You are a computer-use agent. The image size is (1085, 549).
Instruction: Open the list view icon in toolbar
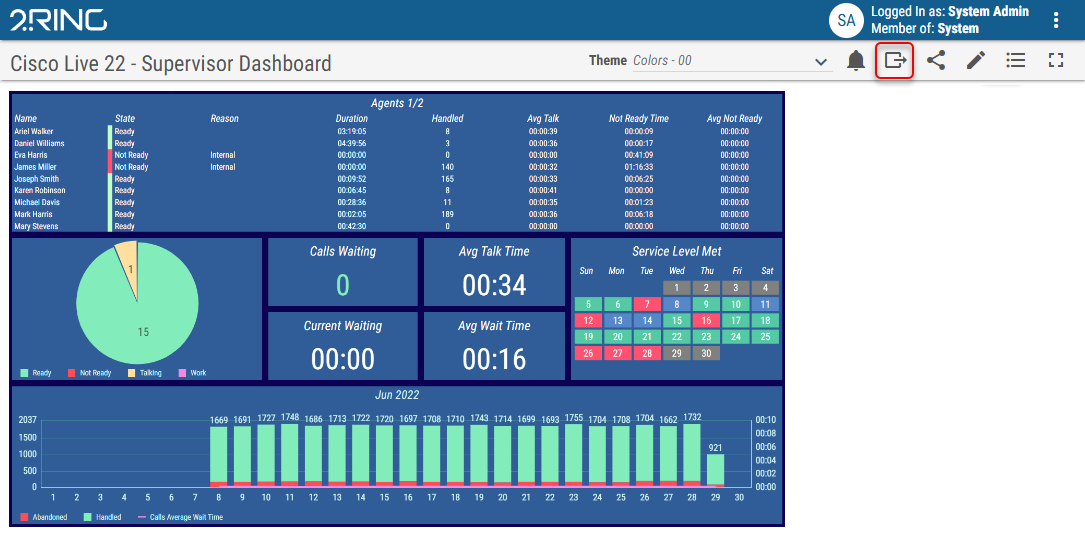(x=1016, y=61)
